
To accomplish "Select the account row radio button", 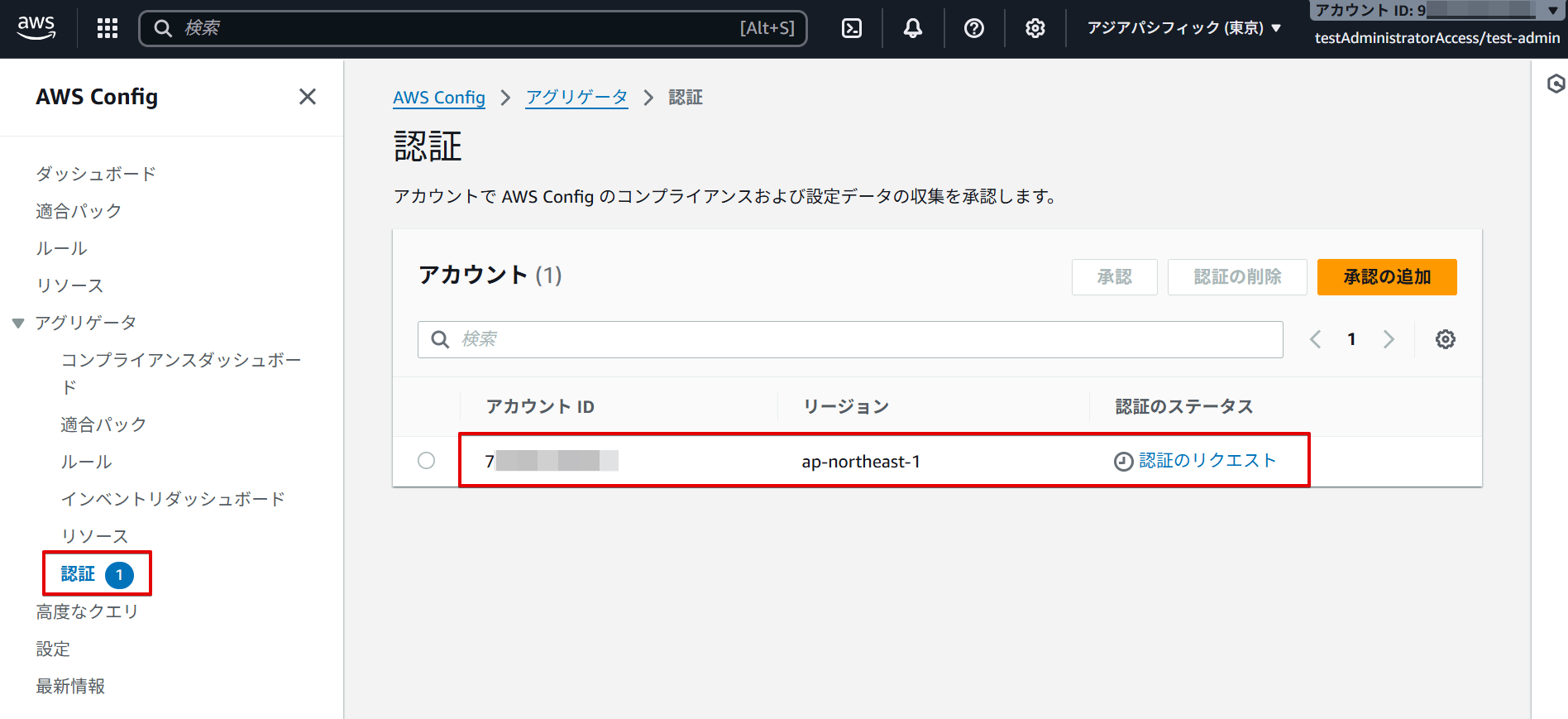I will pos(426,461).
